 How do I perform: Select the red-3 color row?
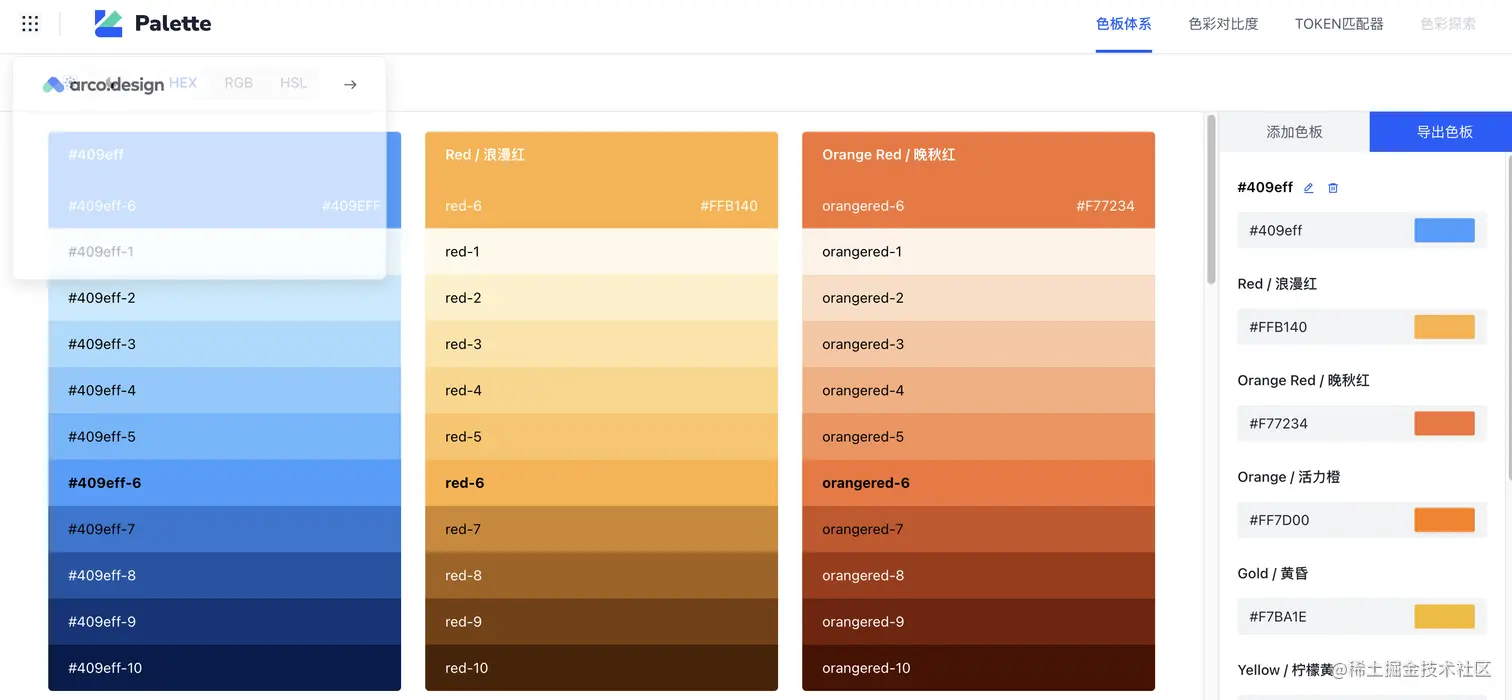click(x=601, y=344)
